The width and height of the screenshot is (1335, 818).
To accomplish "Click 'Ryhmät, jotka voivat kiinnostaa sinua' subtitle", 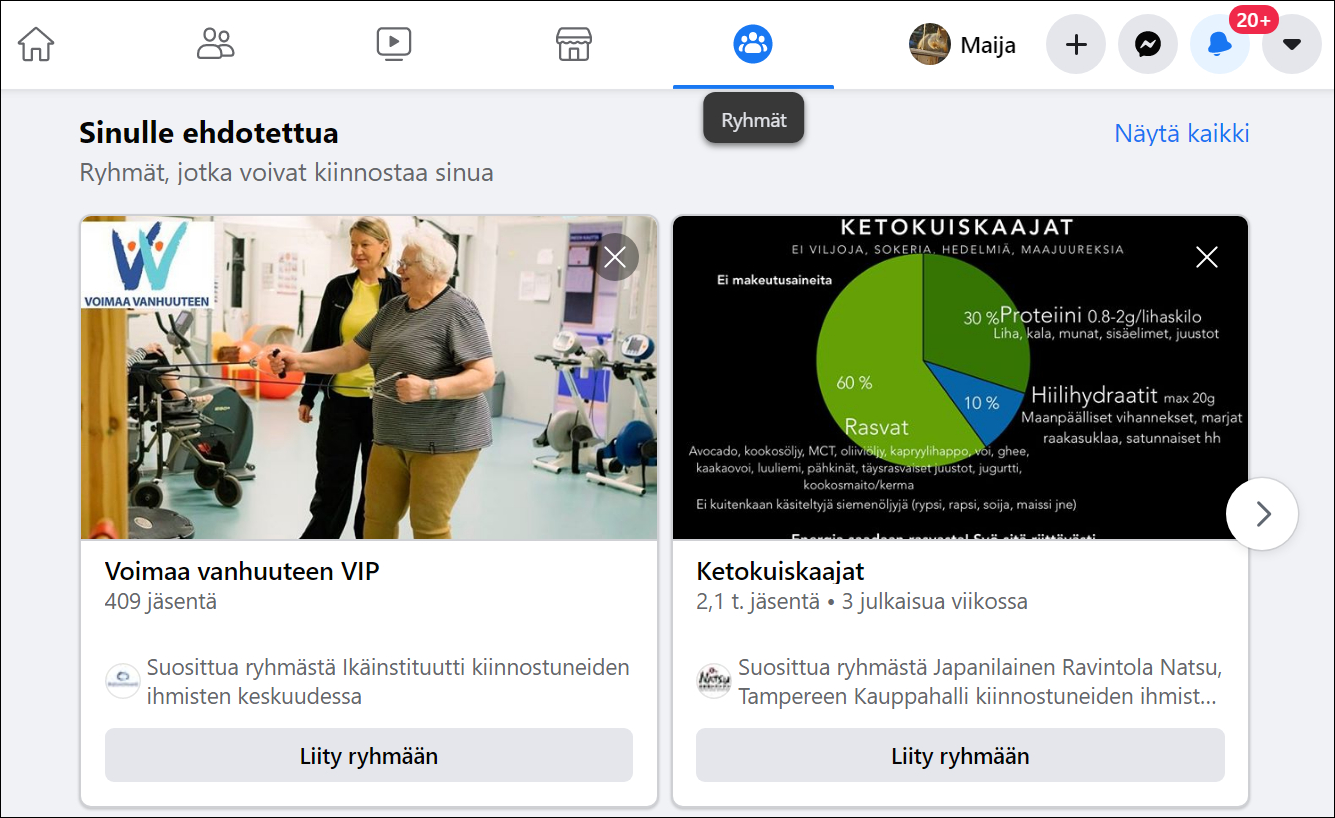I will 287,172.
